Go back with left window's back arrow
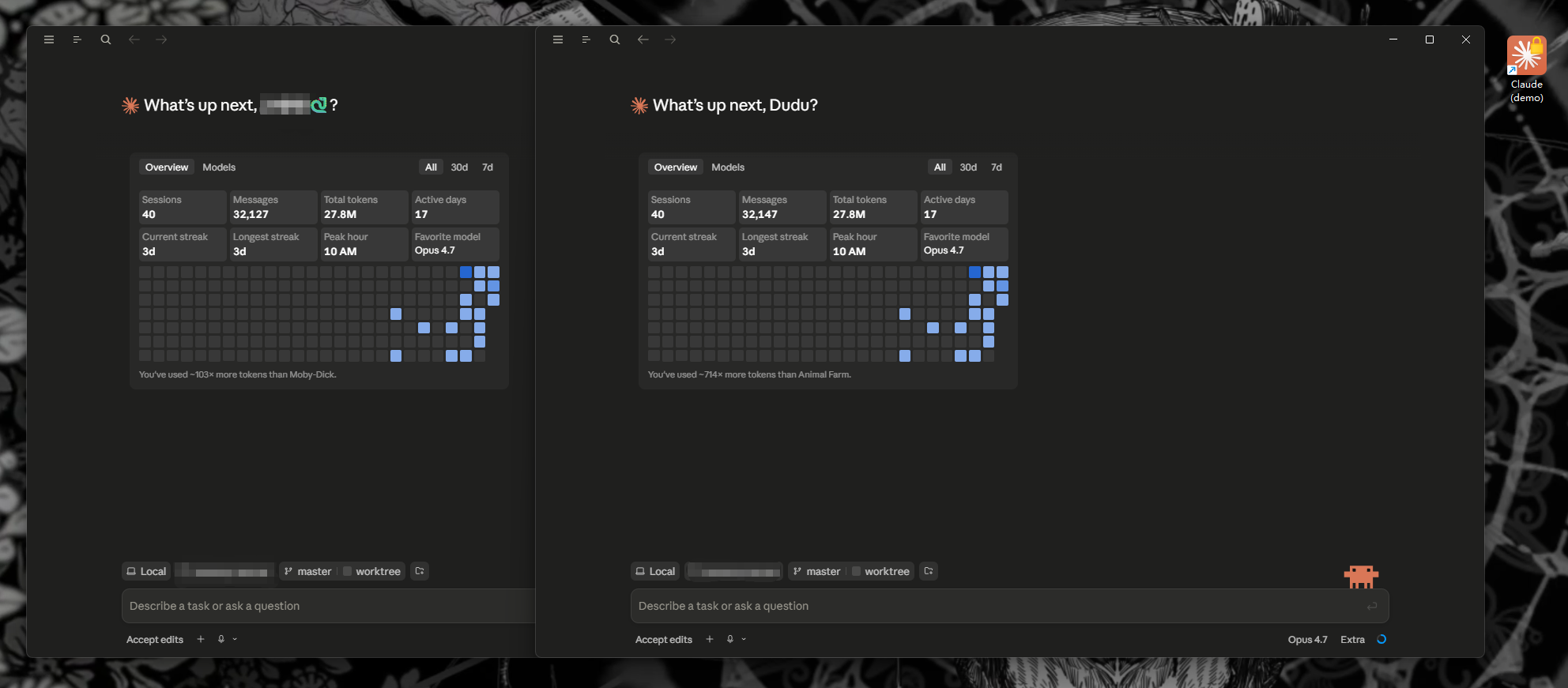1568x688 pixels. pyautogui.click(x=134, y=39)
